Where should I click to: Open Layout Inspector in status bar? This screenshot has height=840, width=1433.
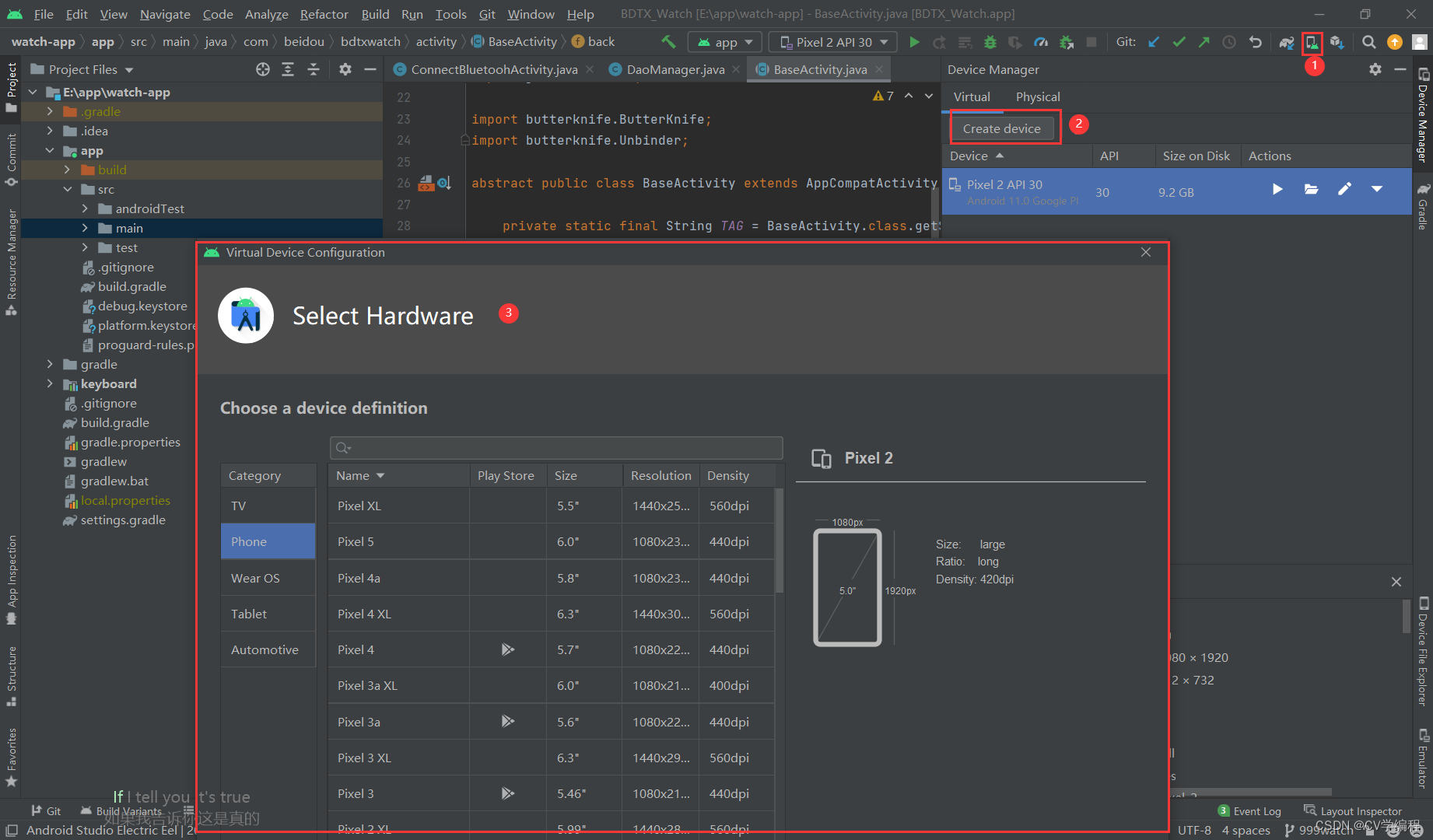tap(1353, 810)
